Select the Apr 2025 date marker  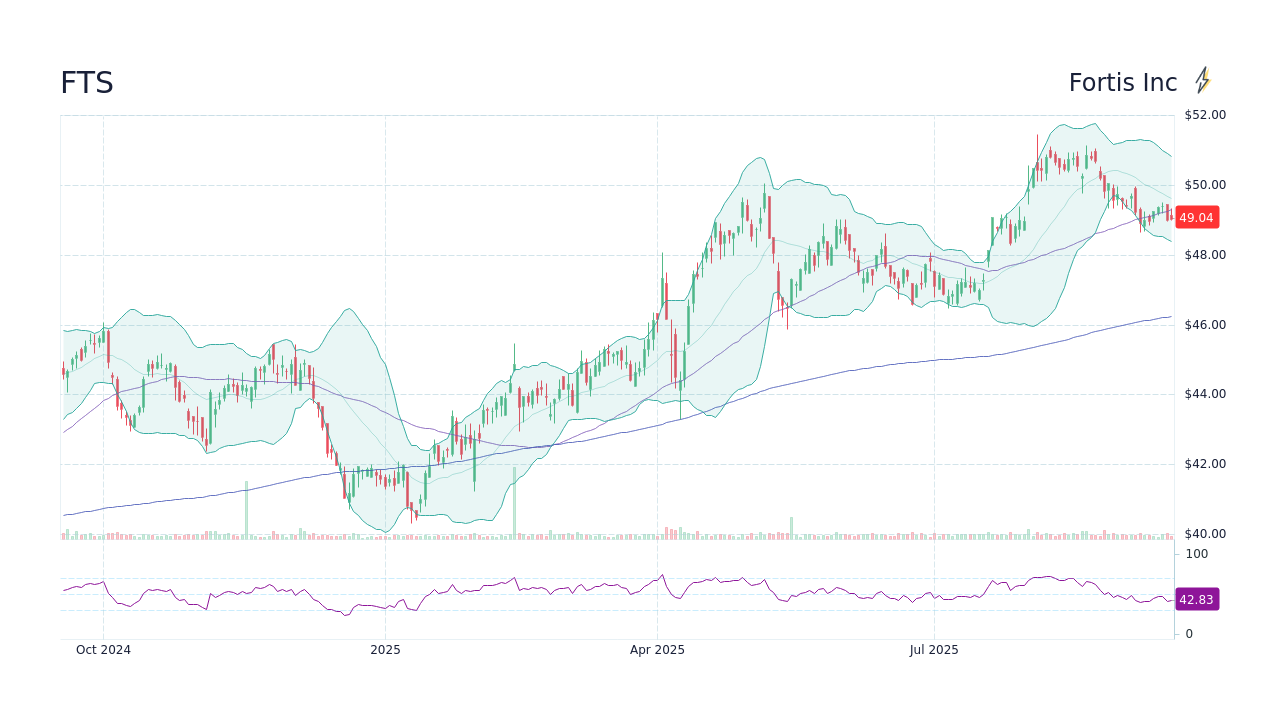[x=659, y=650]
